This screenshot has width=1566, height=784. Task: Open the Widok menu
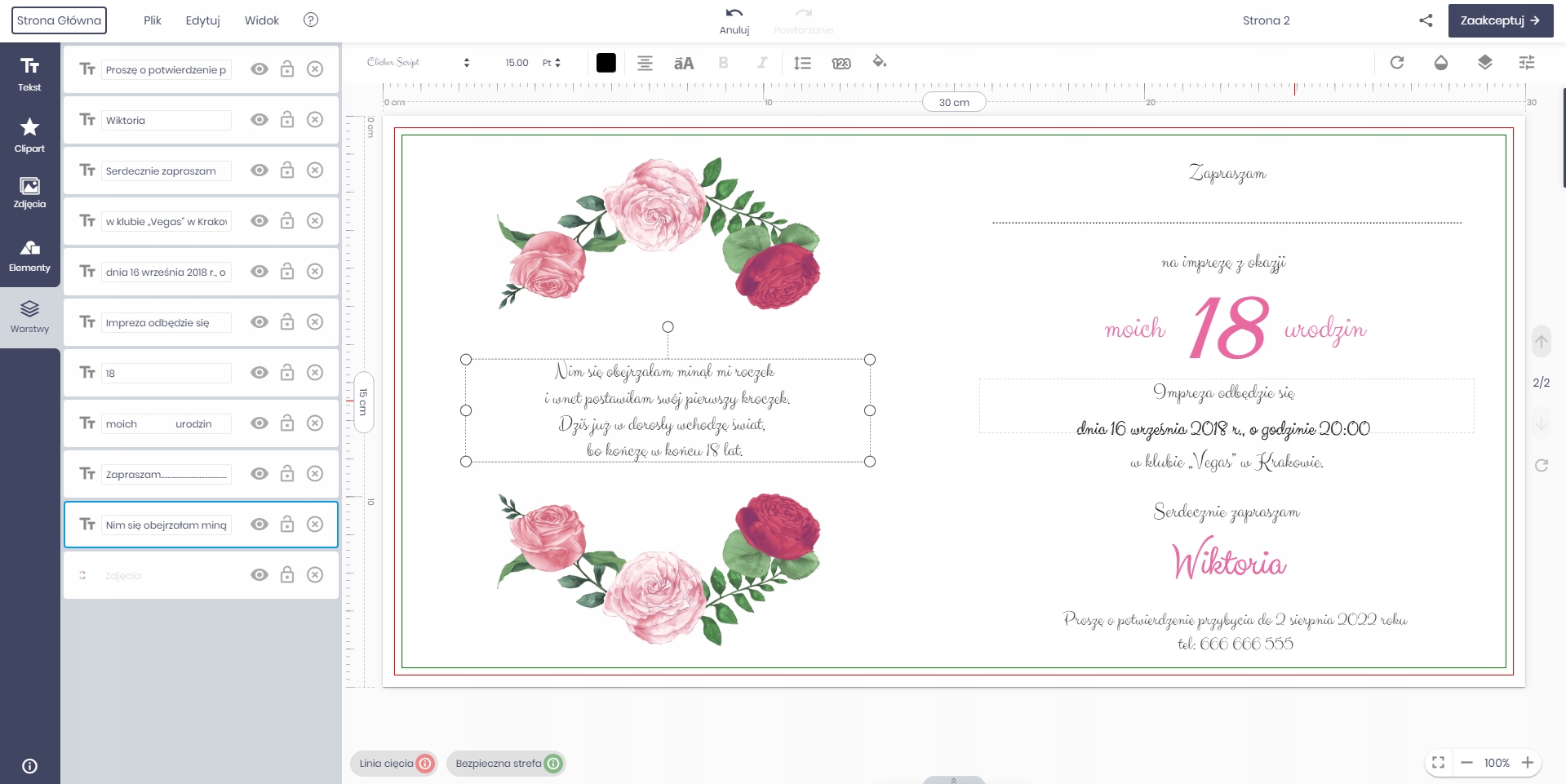click(x=261, y=20)
